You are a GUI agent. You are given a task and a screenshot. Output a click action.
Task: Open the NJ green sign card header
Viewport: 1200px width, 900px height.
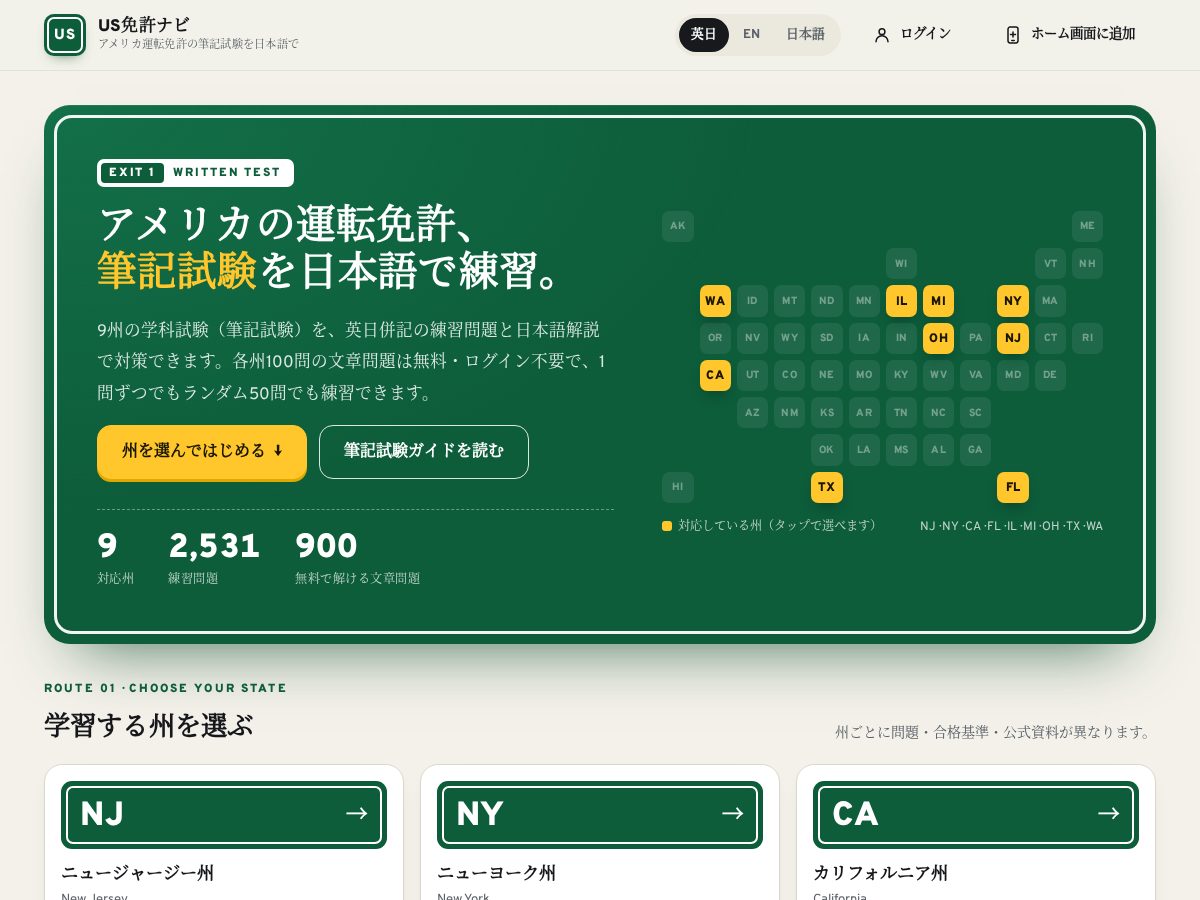tap(224, 815)
